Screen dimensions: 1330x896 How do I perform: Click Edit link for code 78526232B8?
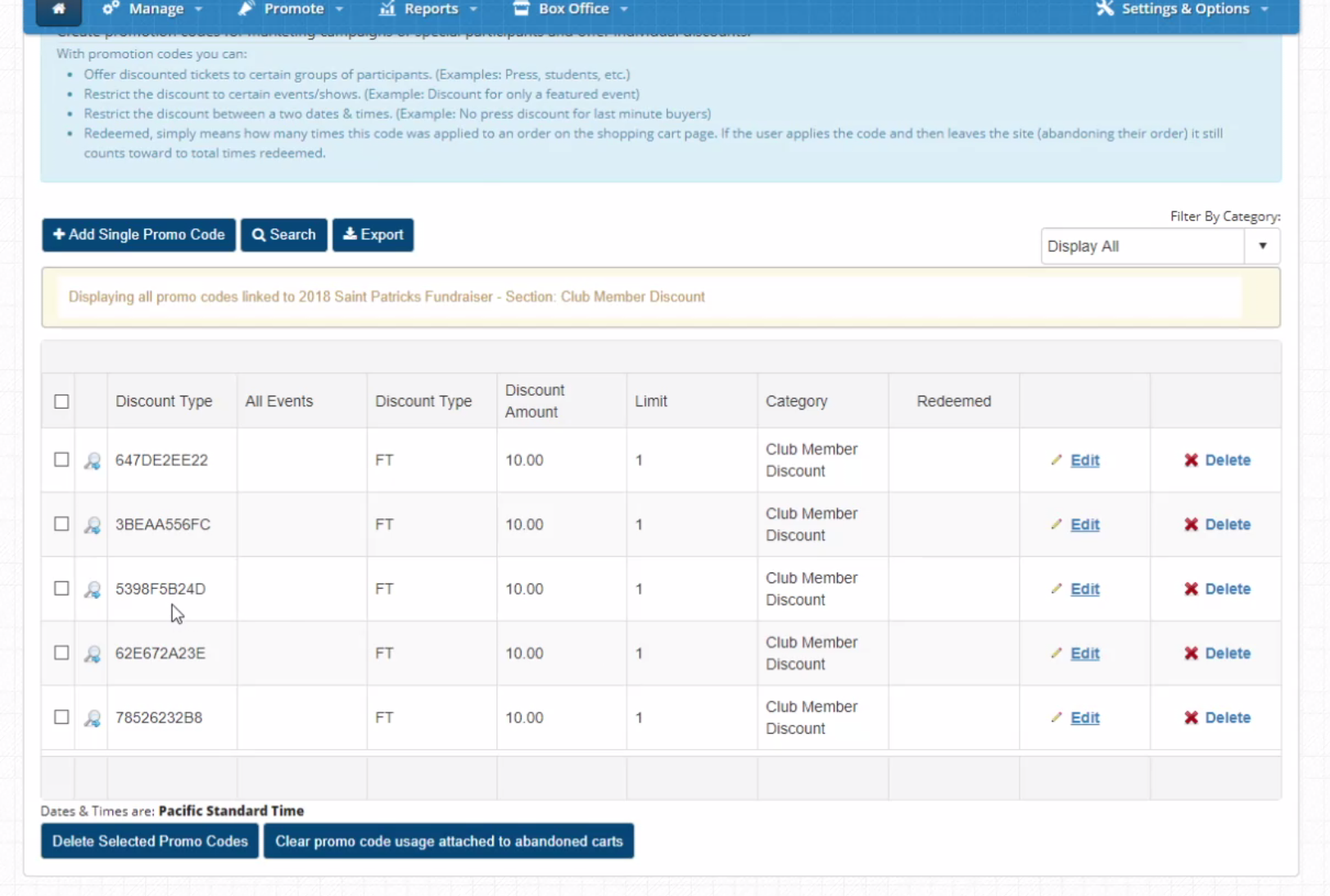1084,718
